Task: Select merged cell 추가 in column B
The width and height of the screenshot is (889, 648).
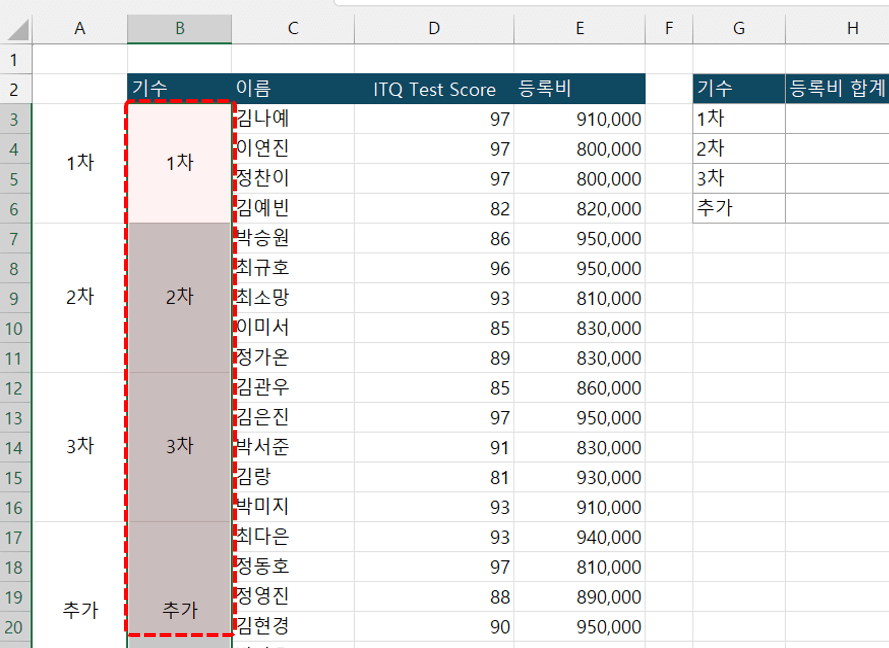Action: pos(180,585)
